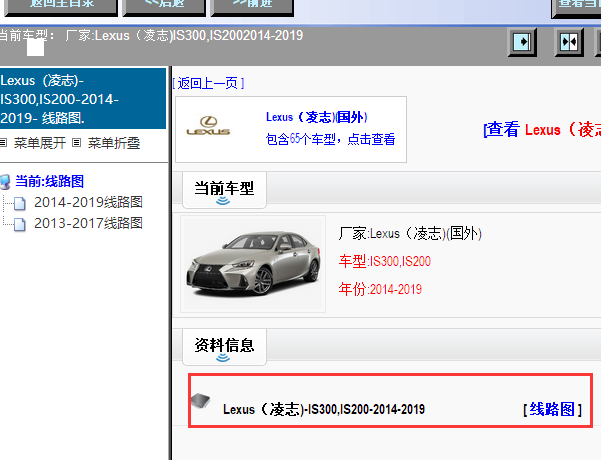Expand the menu via 菜单展开

40,143
